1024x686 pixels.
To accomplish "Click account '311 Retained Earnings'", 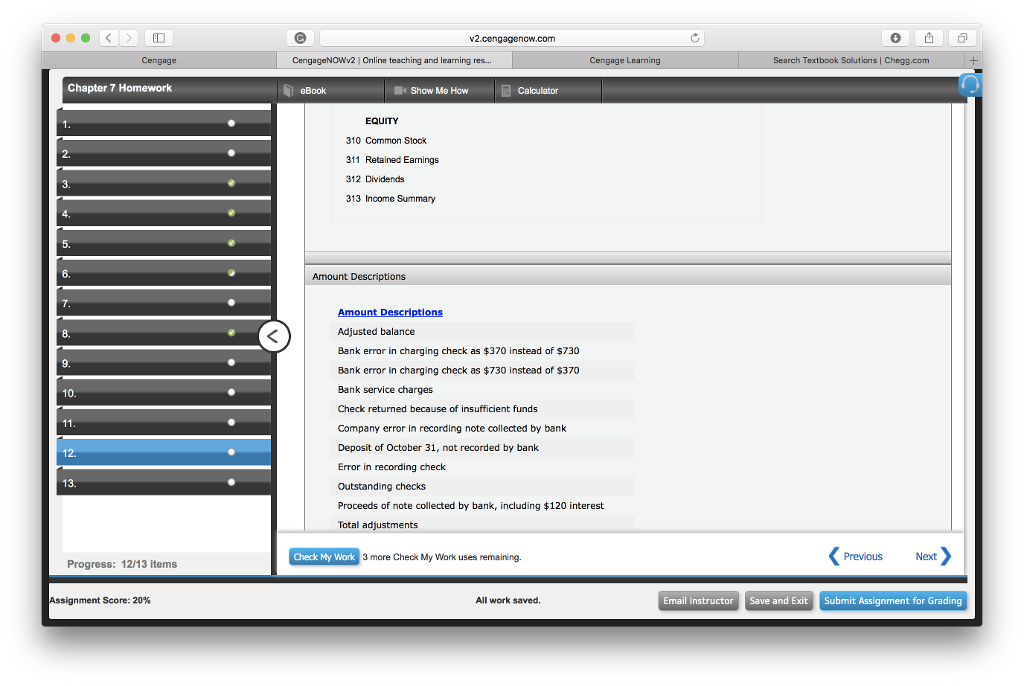I will pyautogui.click(x=392, y=159).
